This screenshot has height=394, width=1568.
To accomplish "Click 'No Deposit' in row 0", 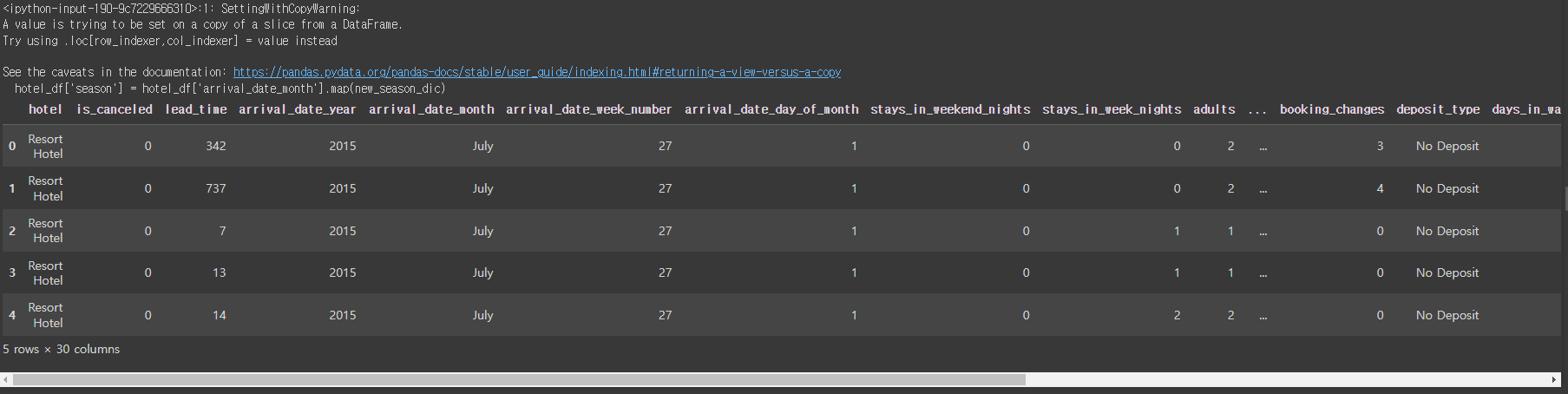I will [1447, 146].
